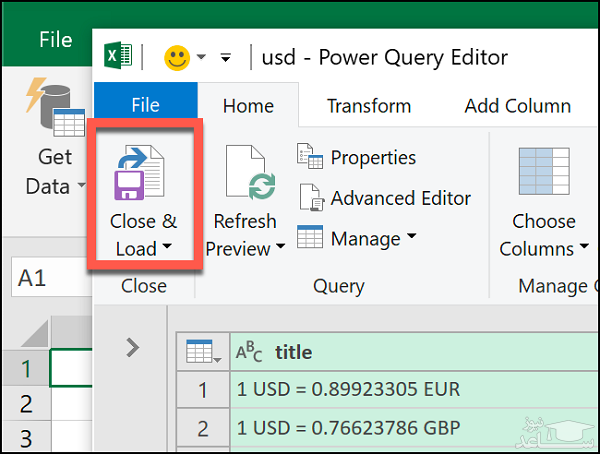The height and width of the screenshot is (454, 600).
Task: Expand the Manage dropdown
Action: click(x=411, y=238)
